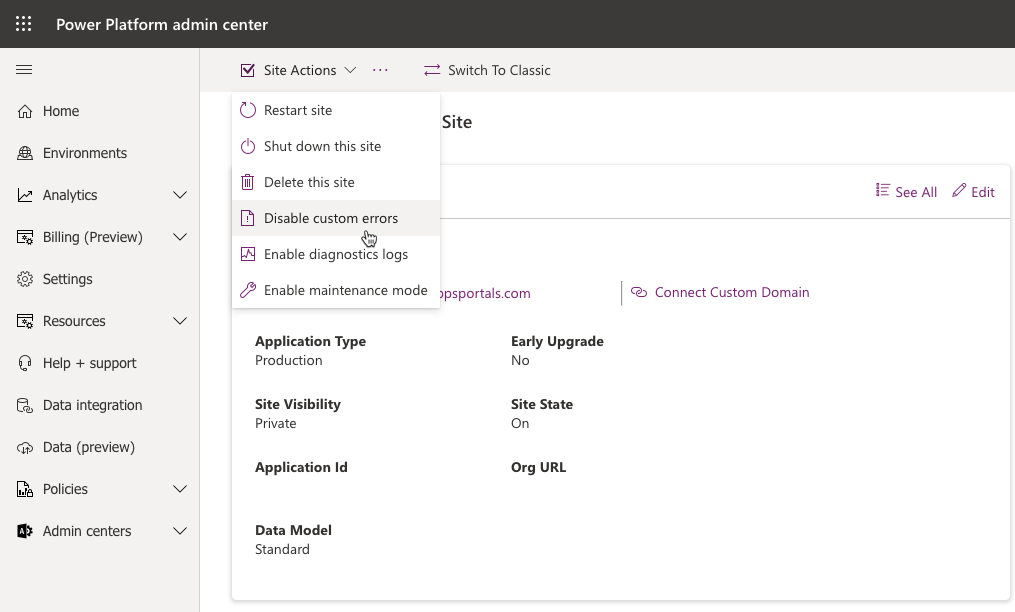Choose Enable maintenance mode
Viewport: 1015px width, 612px height.
pos(336,290)
